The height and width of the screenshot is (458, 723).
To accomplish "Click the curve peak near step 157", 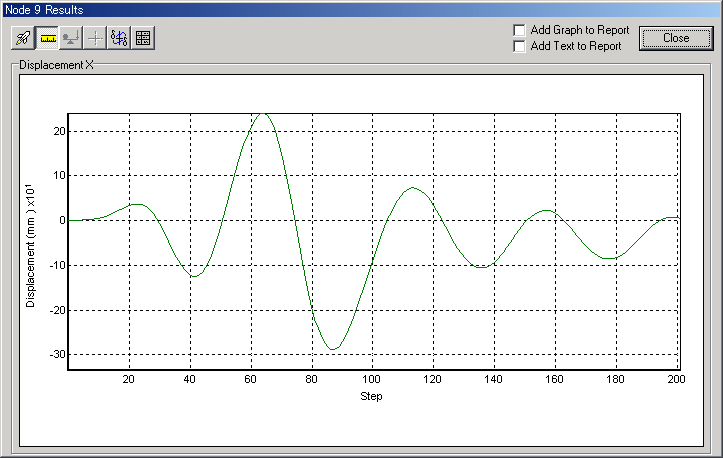I will coord(546,210).
